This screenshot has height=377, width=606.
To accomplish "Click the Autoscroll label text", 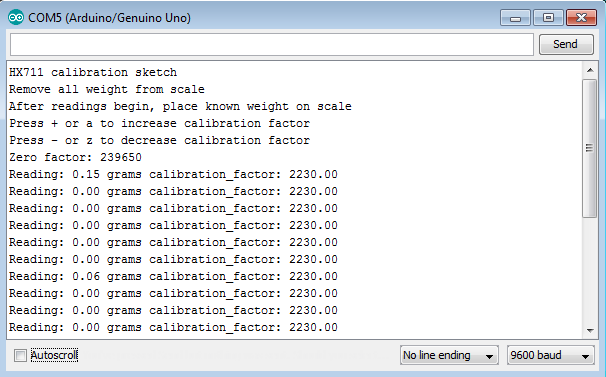I will (x=54, y=355).
